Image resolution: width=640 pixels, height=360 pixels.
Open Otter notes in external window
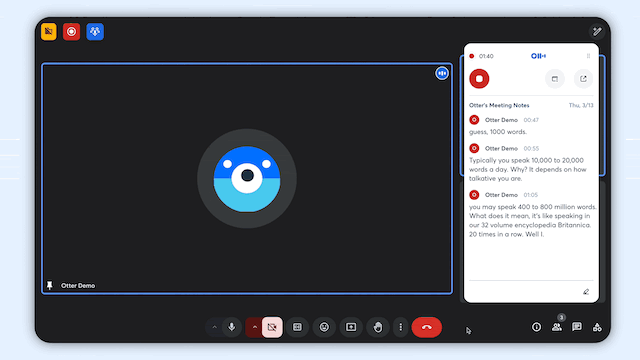[583, 79]
